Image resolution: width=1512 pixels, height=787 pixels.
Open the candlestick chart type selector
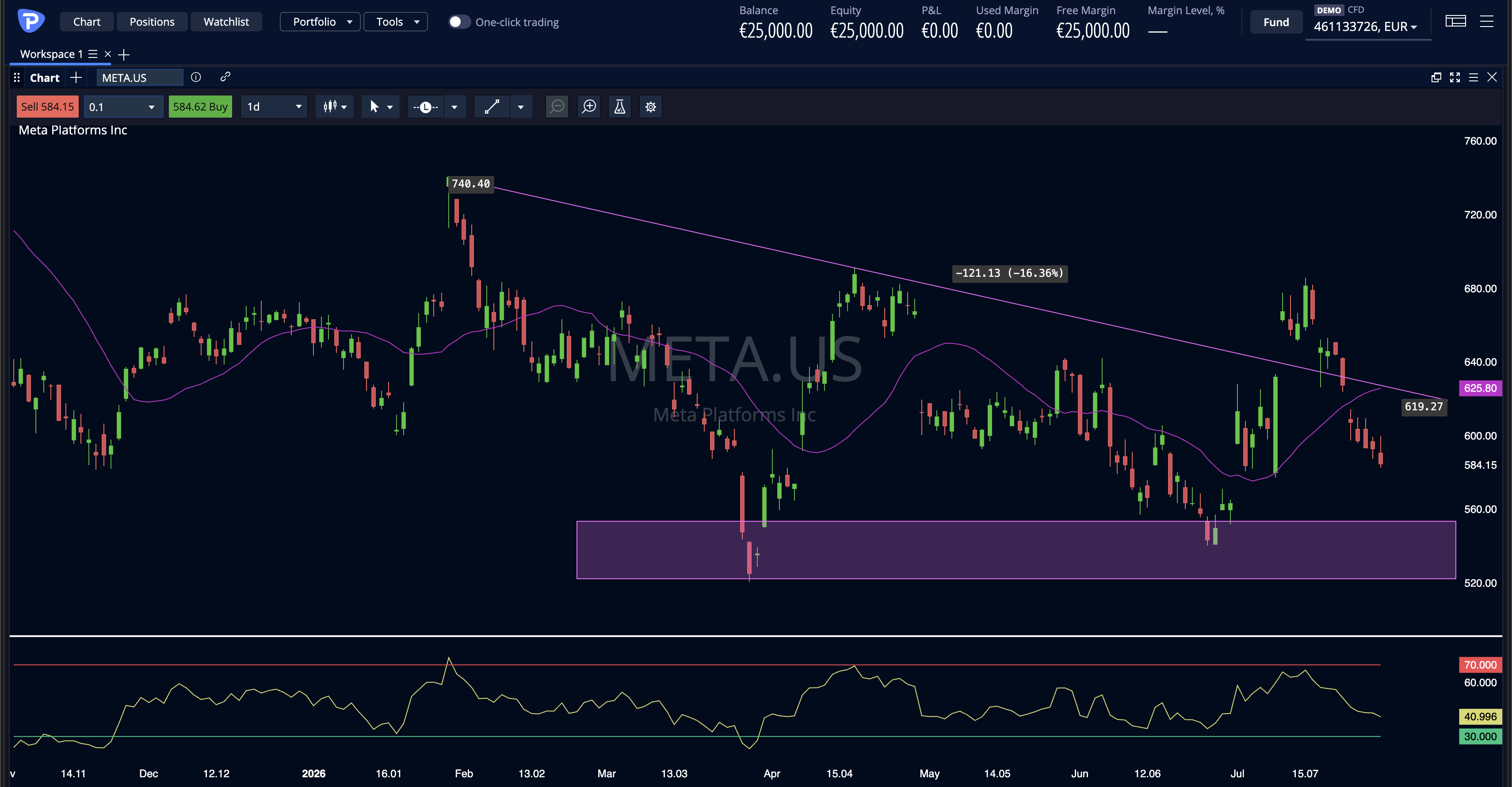(x=335, y=107)
